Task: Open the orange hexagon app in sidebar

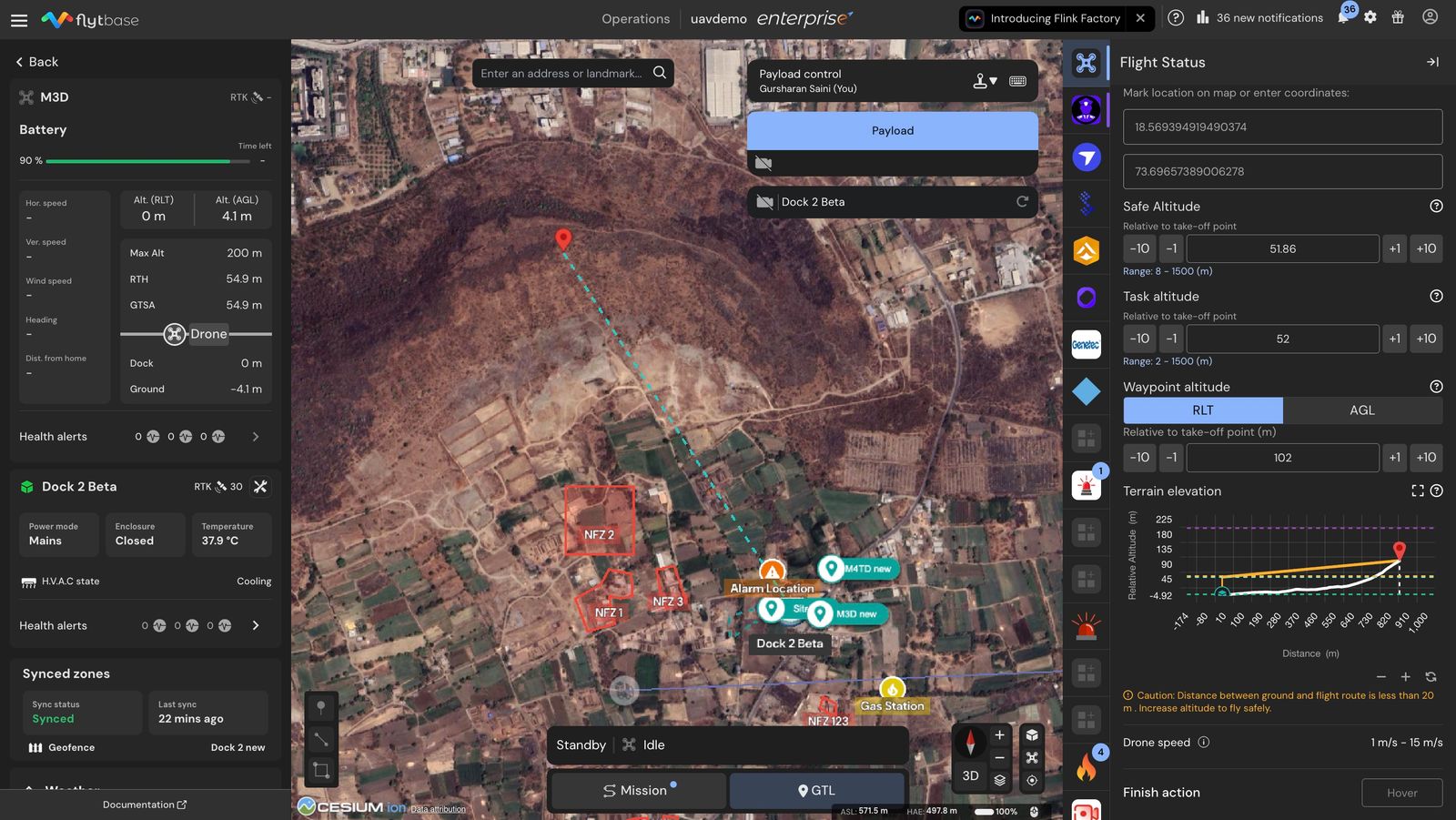Action: coord(1086,250)
